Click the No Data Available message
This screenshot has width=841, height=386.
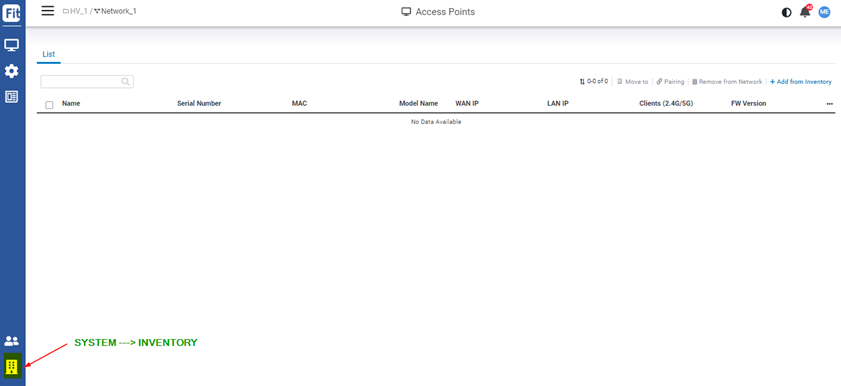[436, 122]
